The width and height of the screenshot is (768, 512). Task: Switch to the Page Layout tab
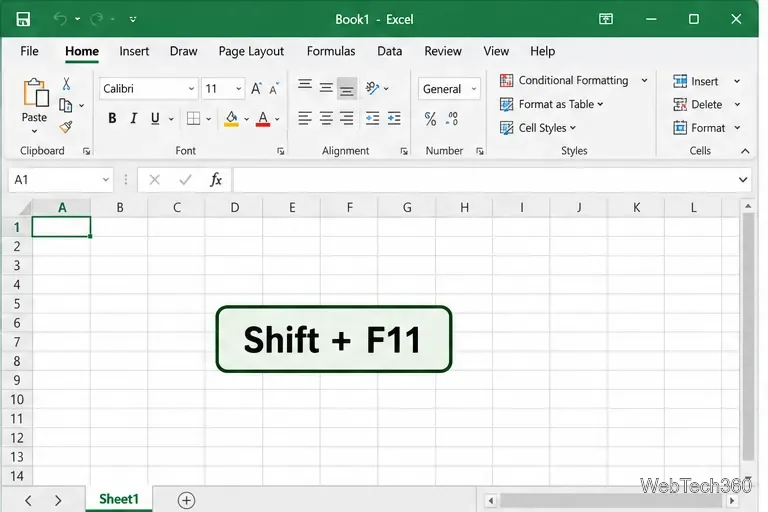[251, 51]
